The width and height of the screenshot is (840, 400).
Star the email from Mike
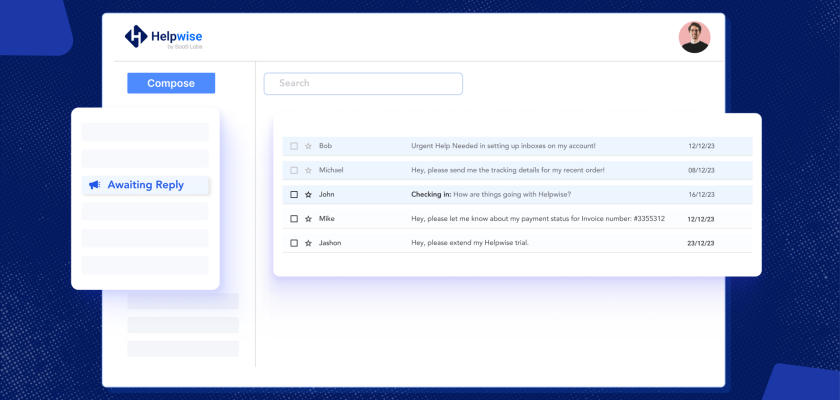click(x=308, y=218)
